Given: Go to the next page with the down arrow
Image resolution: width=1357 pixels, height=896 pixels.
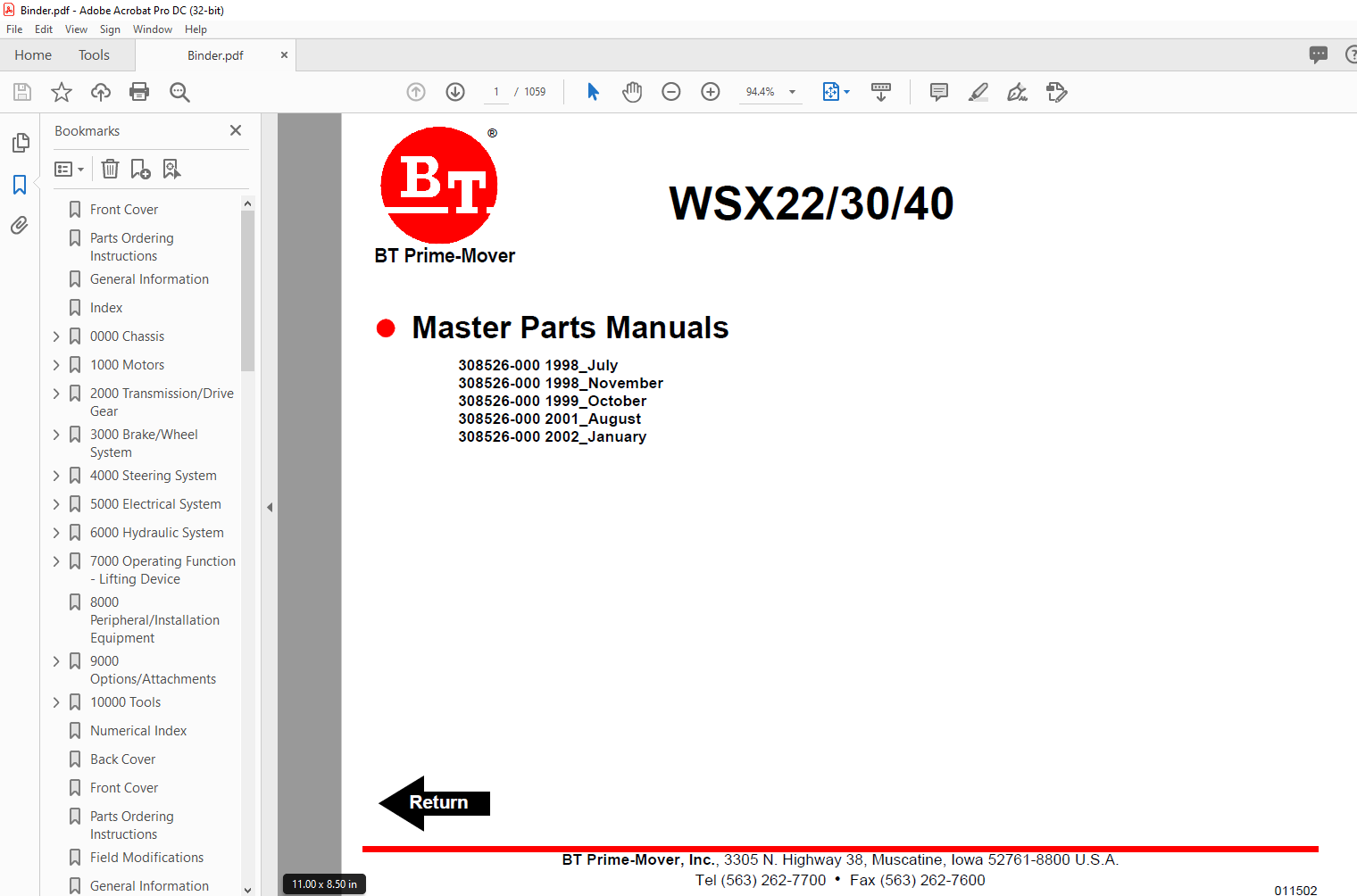Looking at the screenshot, I should tap(455, 92).
